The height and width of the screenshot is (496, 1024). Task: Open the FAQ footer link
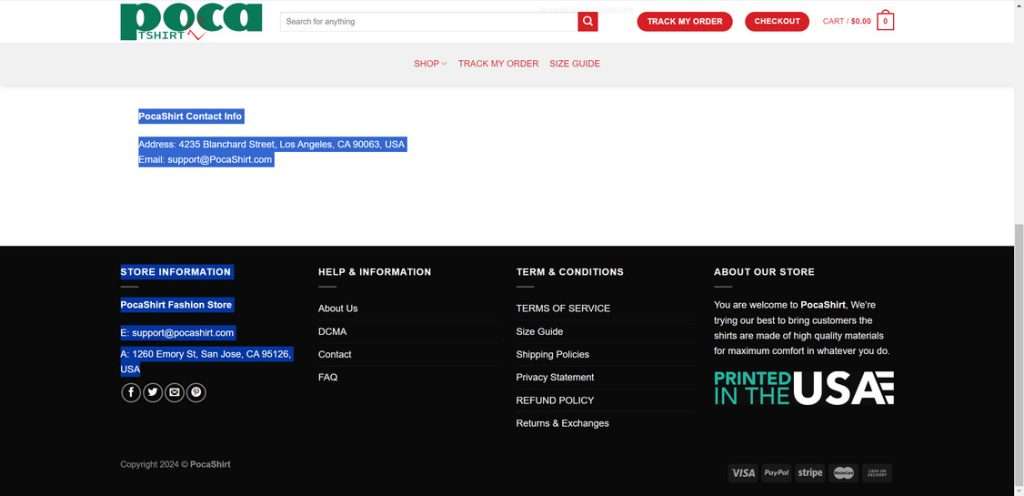(328, 377)
